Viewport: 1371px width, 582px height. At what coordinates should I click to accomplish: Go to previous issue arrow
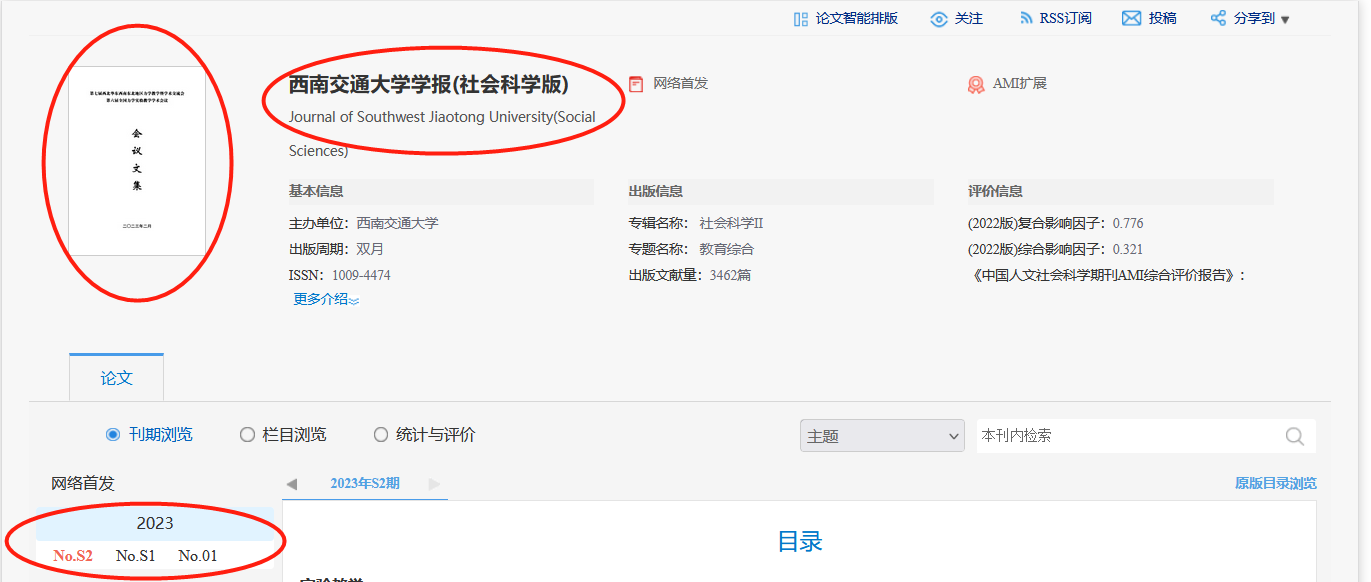click(x=292, y=484)
